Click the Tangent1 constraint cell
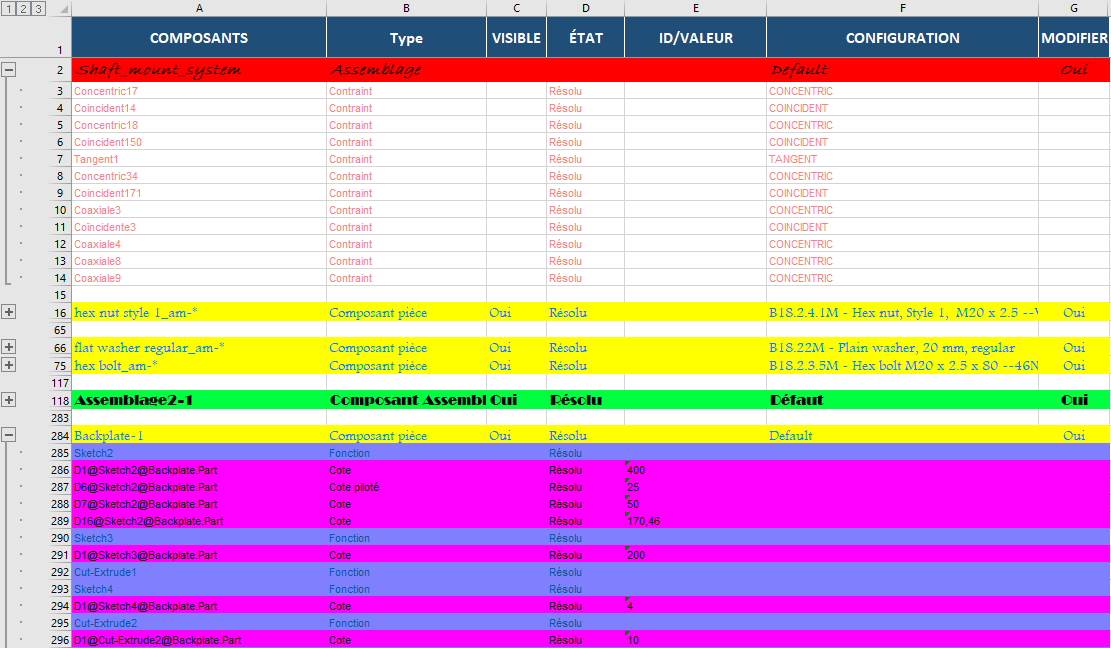The height and width of the screenshot is (648, 1111). [x=199, y=159]
